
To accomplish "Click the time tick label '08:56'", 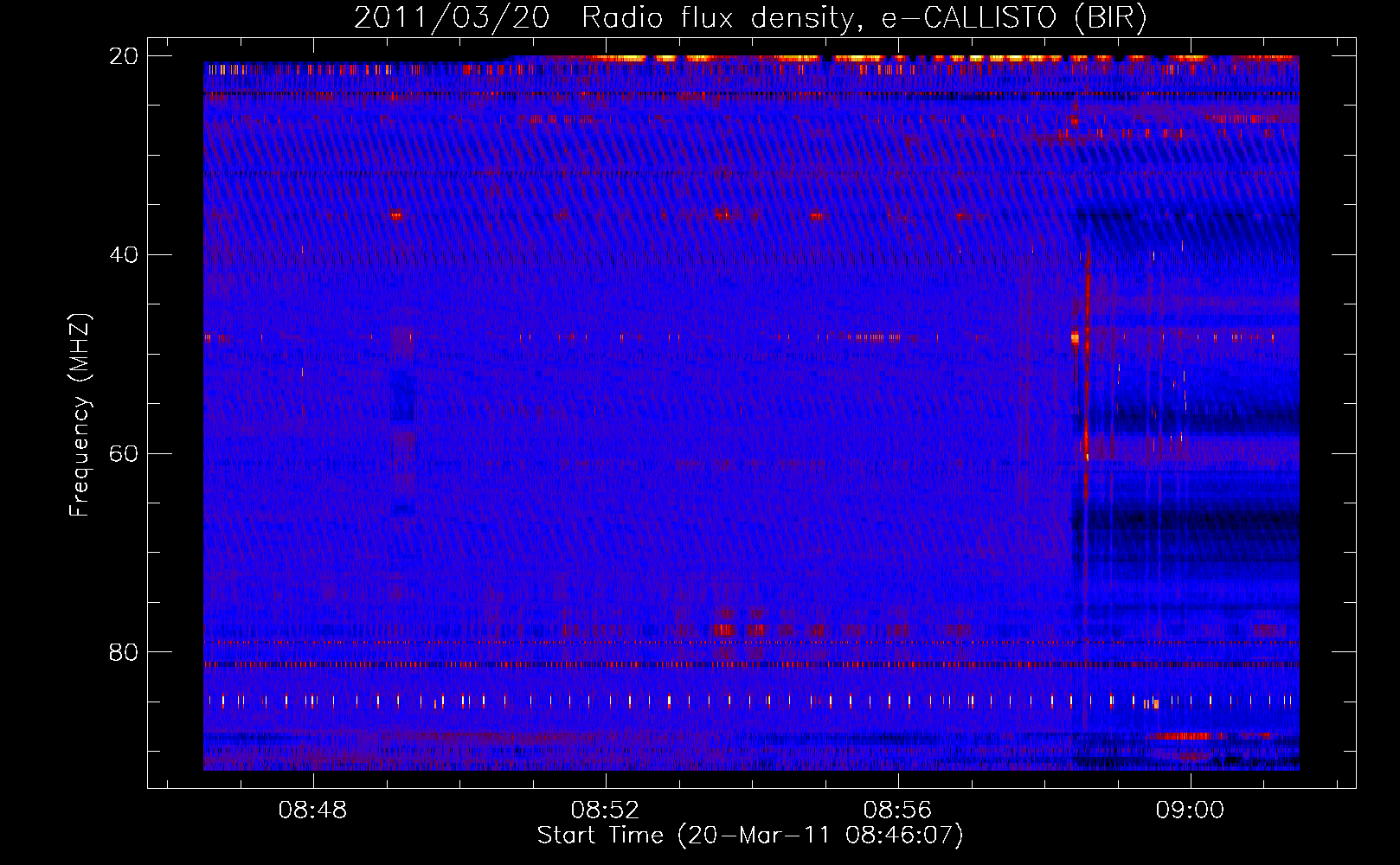I will point(897,810).
